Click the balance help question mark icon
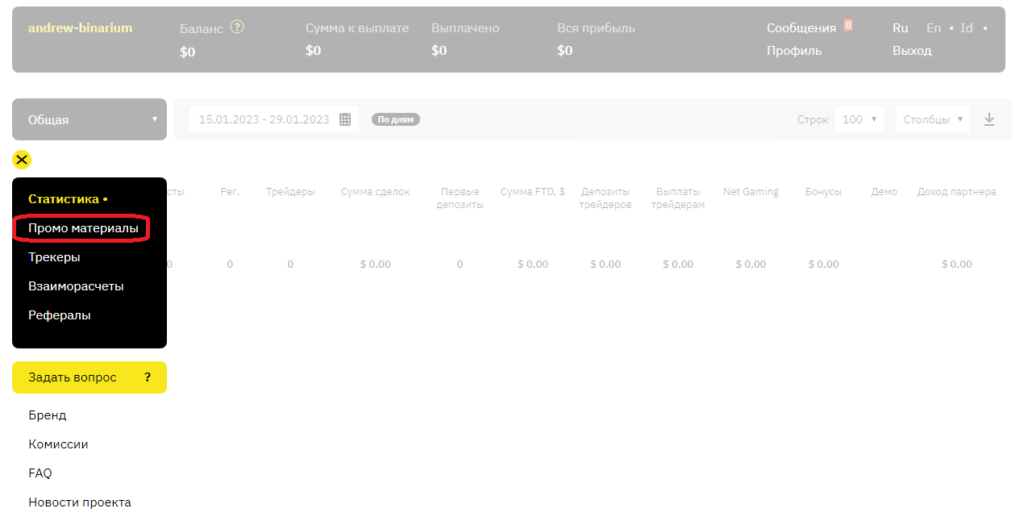 pyautogui.click(x=237, y=27)
